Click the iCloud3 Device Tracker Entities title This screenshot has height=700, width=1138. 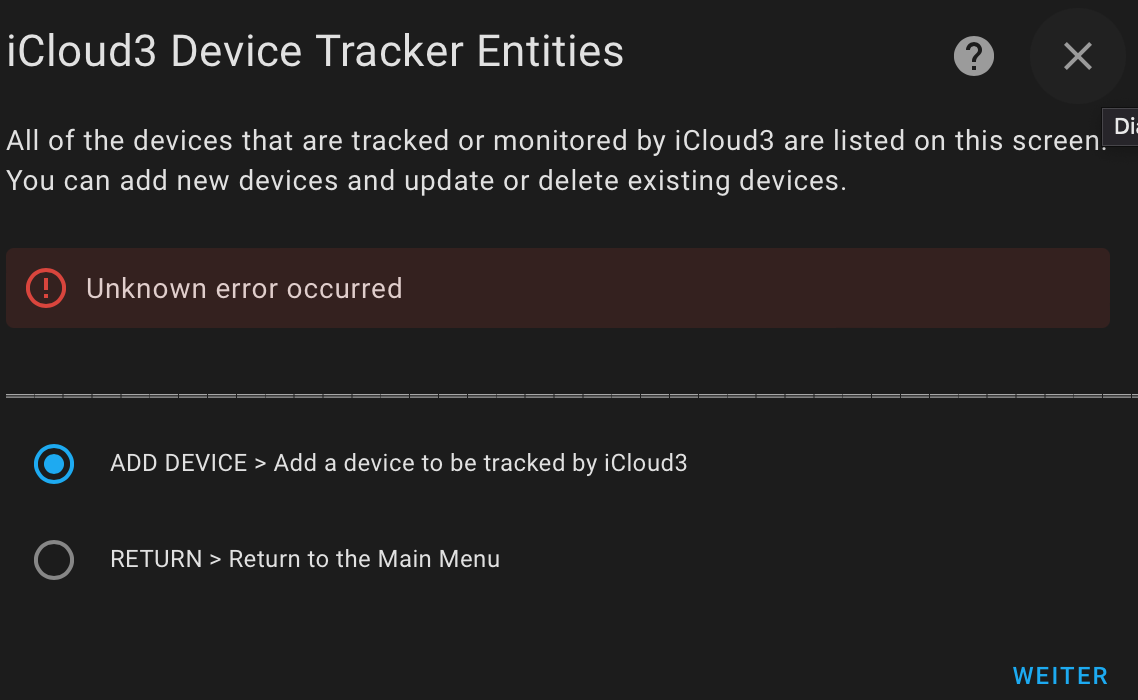point(313,50)
